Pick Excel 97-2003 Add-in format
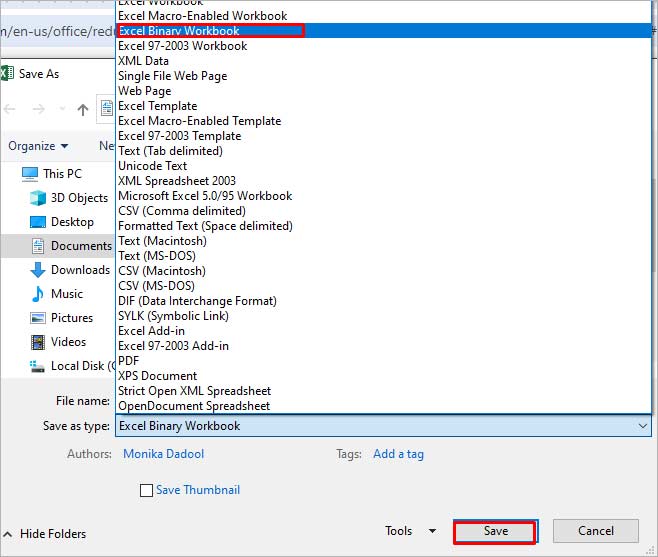 (384, 346)
